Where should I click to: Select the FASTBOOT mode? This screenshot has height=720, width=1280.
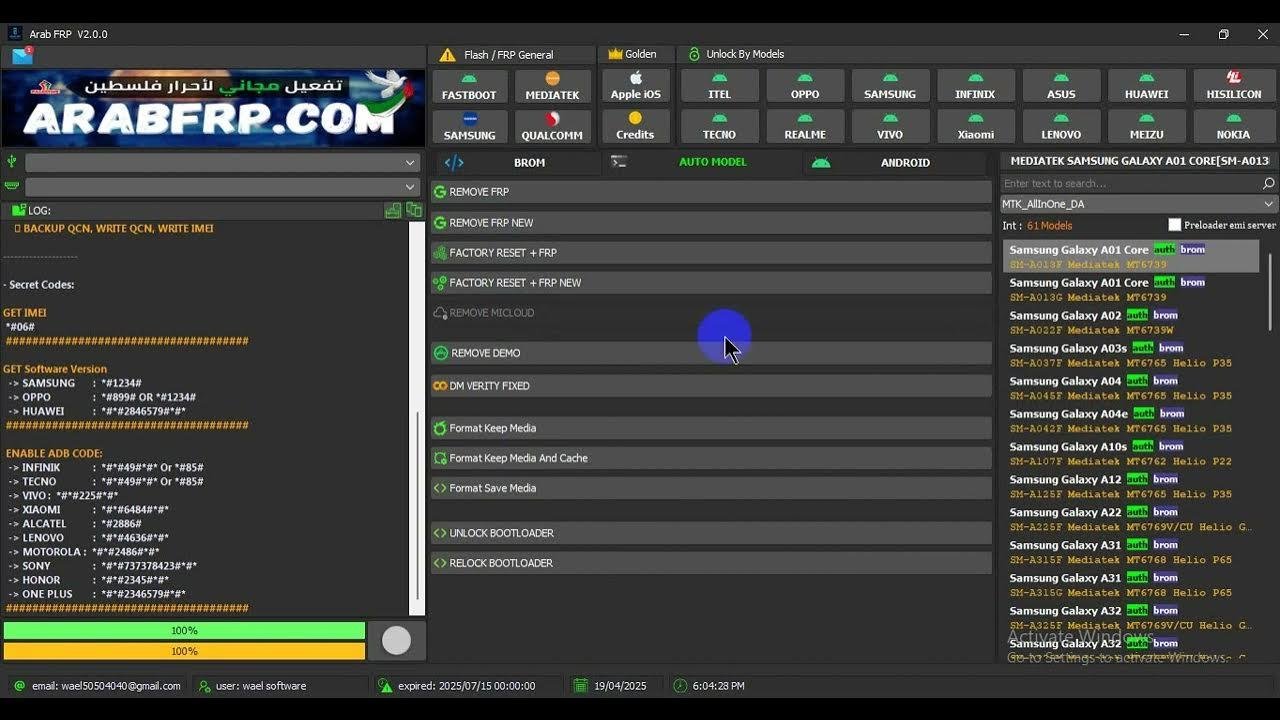point(469,86)
